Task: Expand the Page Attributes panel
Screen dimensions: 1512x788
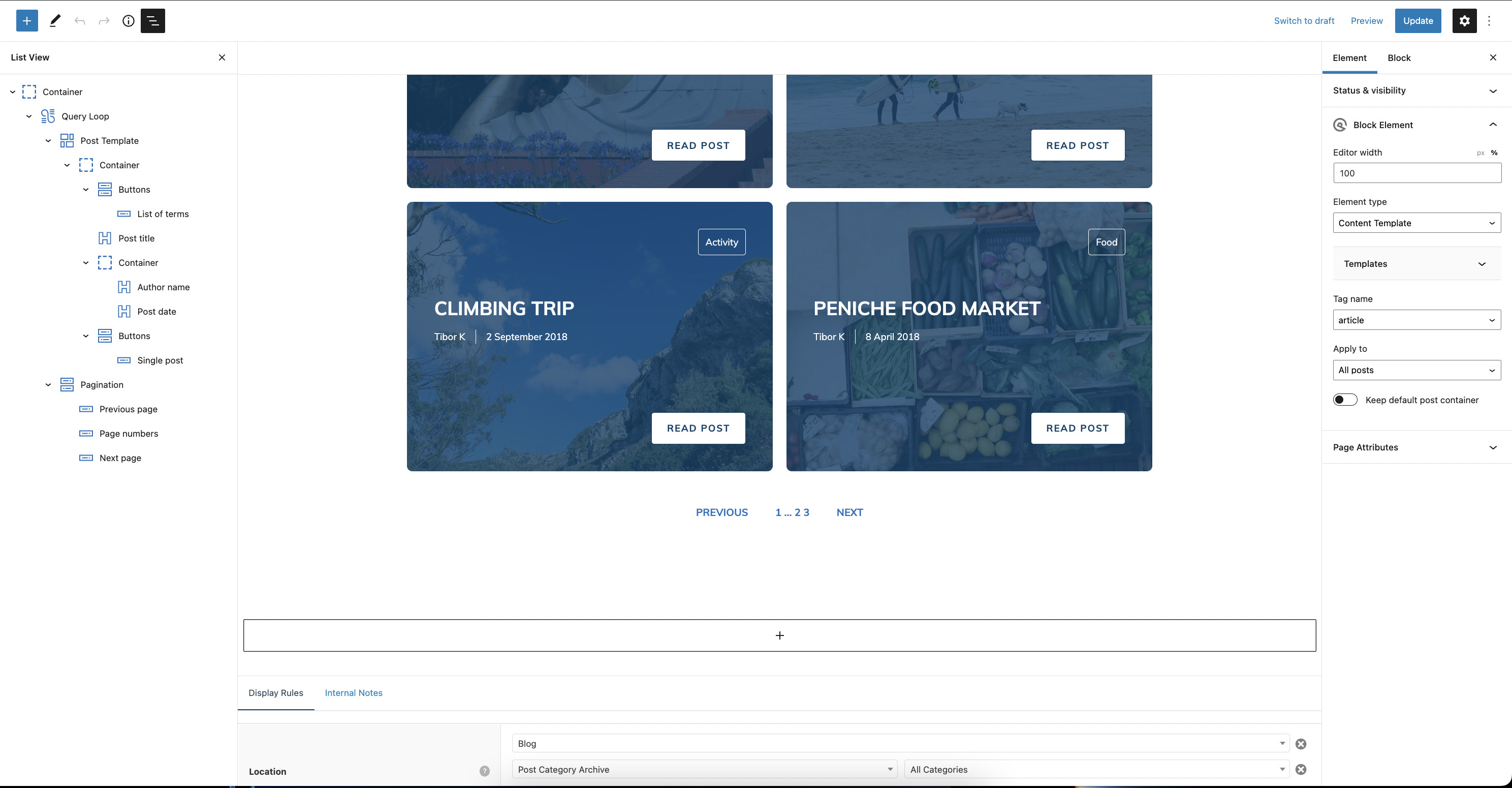Action: pyautogui.click(x=1416, y=447)
